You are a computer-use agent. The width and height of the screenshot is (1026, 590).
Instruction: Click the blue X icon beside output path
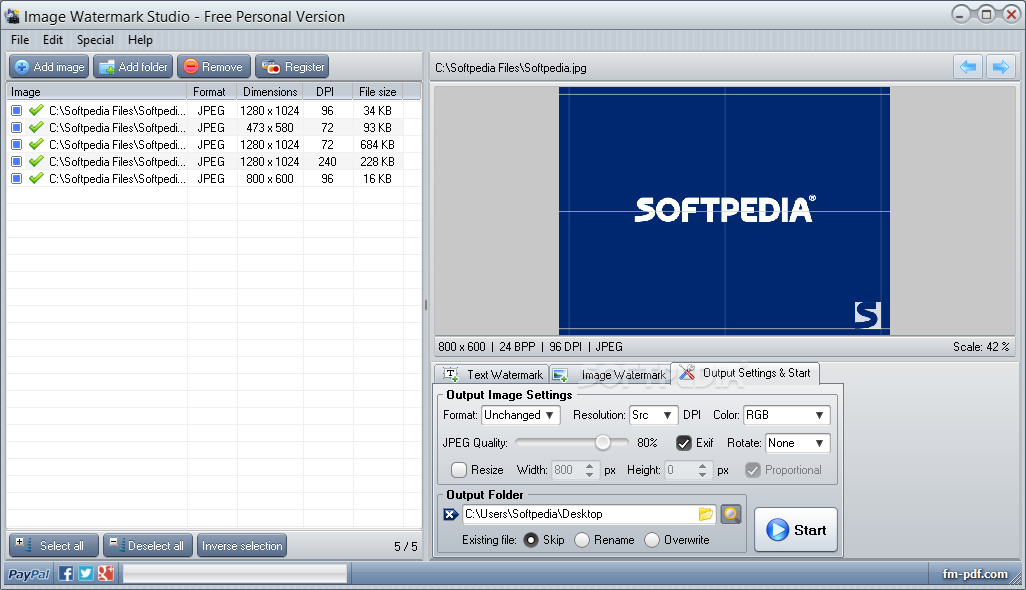(450, 514)
